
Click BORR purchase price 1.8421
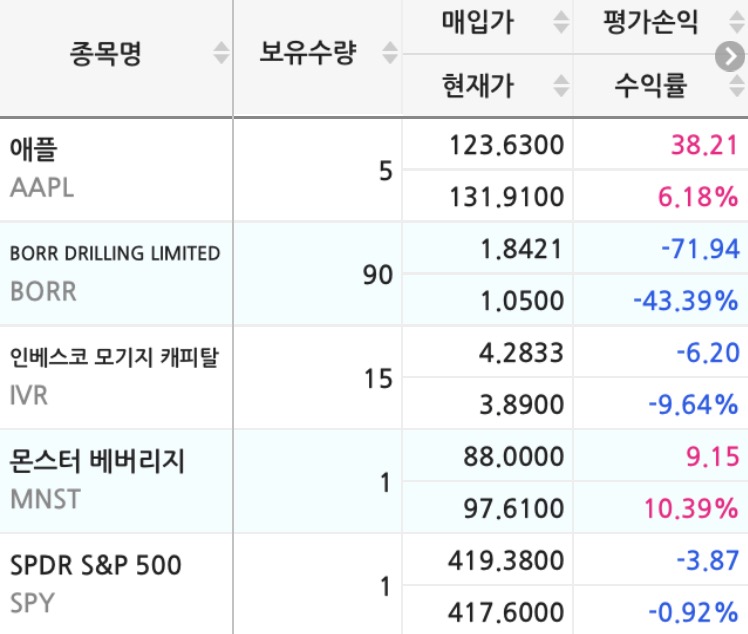point(522,249)
